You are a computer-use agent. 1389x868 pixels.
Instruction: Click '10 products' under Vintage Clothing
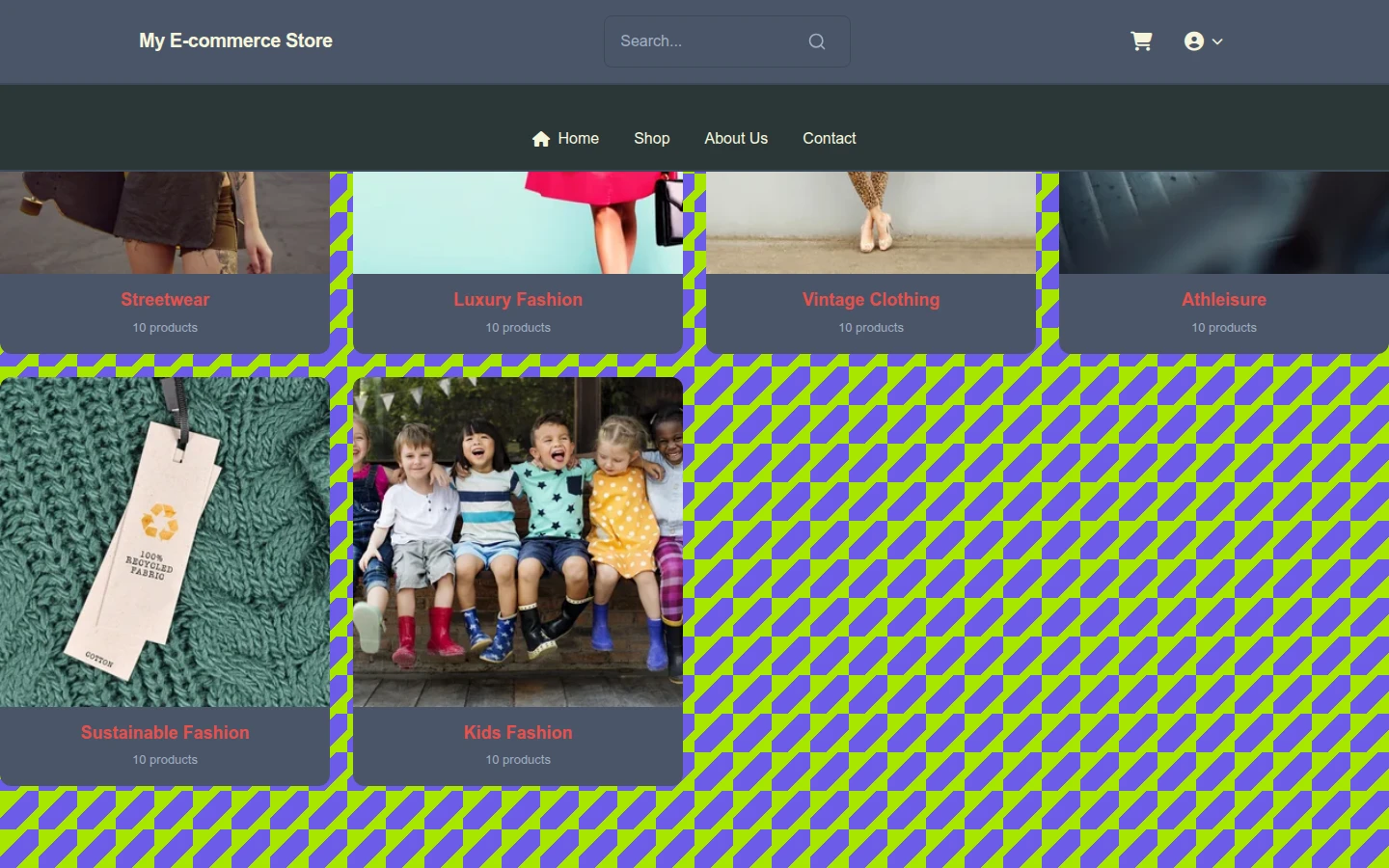pos(871,328)
